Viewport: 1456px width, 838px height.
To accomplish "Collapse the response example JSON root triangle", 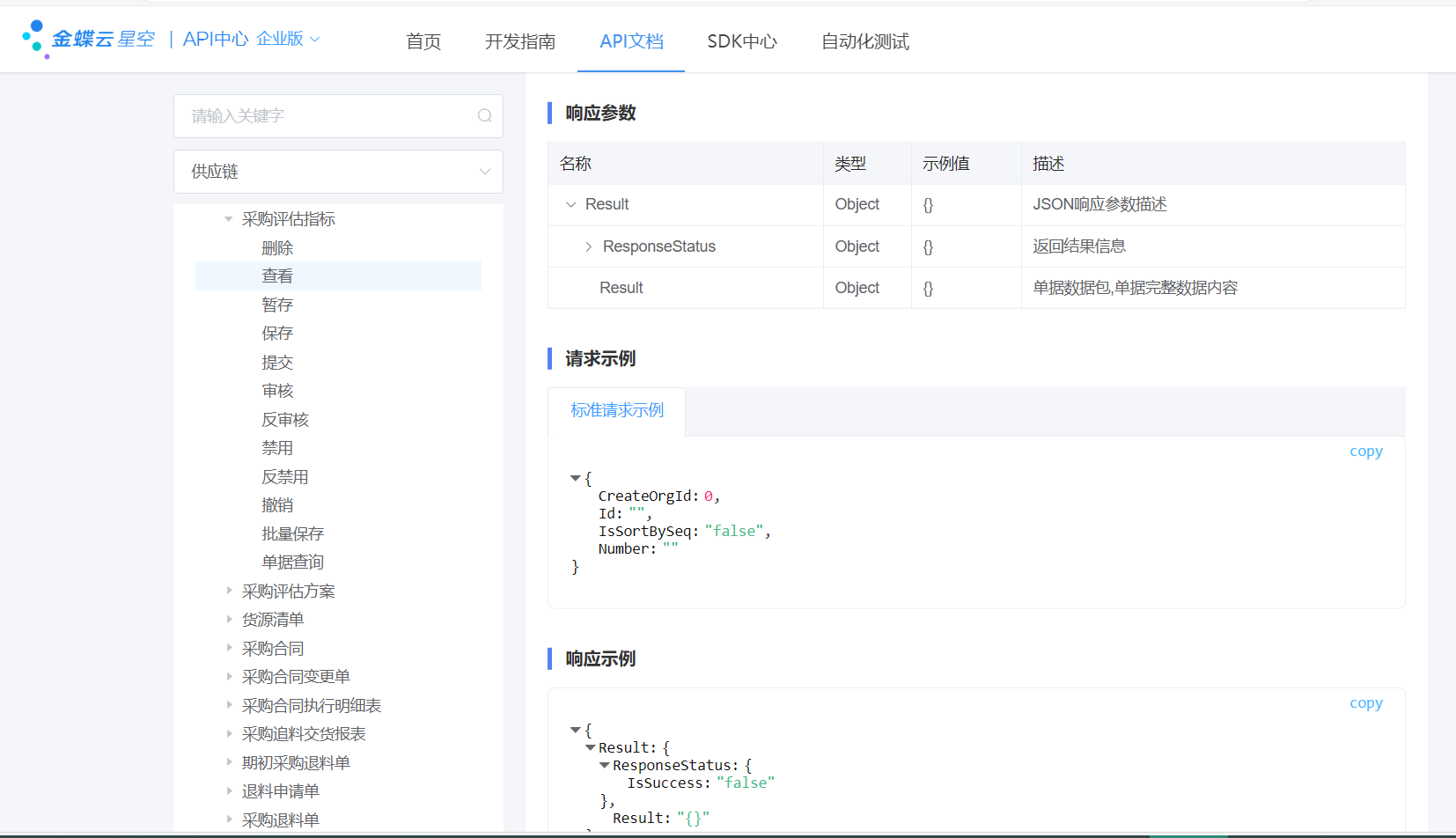I will coord(575,730).
